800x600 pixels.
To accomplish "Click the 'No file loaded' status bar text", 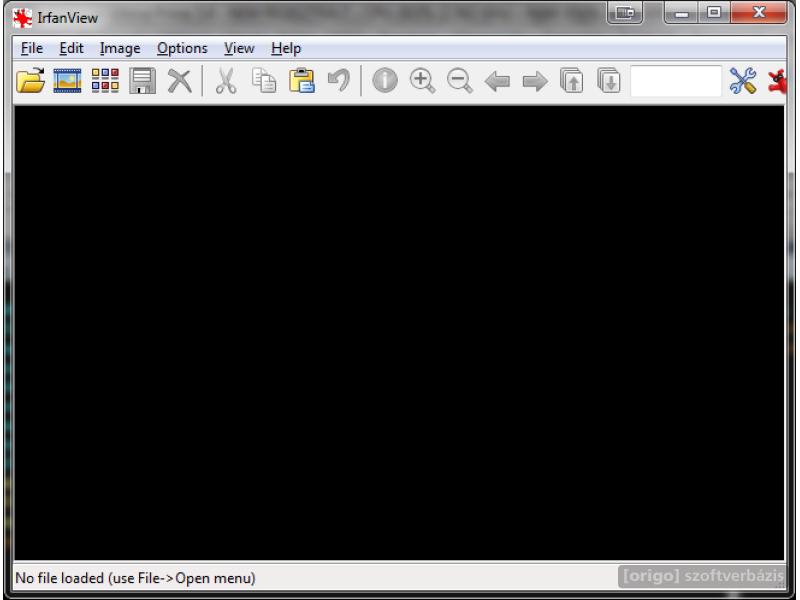I will point(135,578).
